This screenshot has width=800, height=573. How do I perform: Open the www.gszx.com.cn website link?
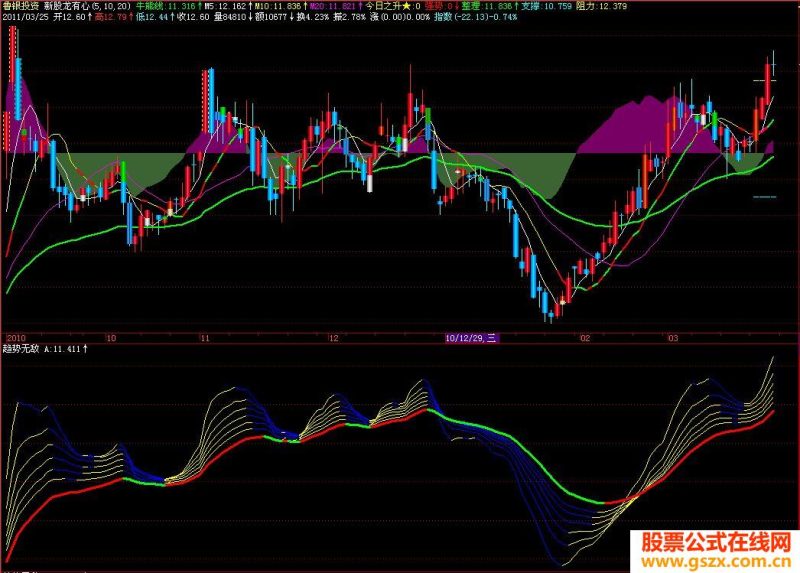pos(716,562)
